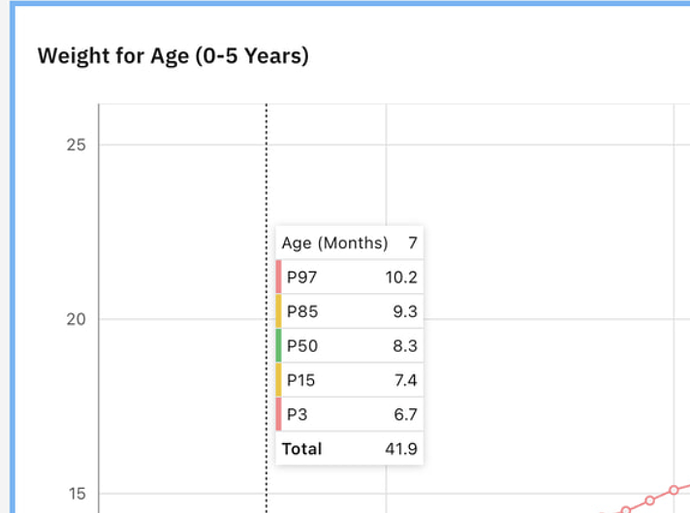Viewport: 690px width, 513px height.
Task: Click the green color marker beside P50
Action: 279,345
